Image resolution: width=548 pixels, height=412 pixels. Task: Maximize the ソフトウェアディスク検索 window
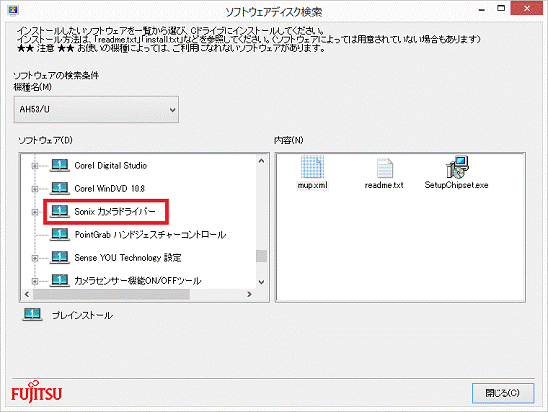point(501,8)
